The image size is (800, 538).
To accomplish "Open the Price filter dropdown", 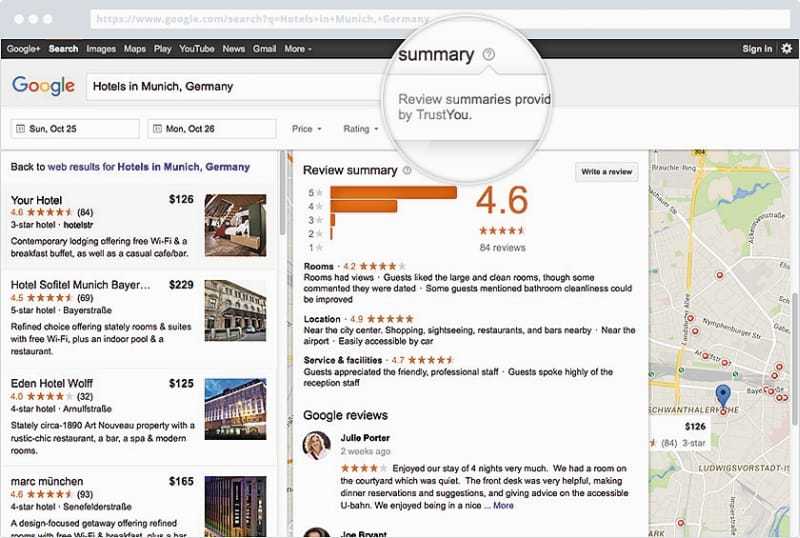I will pos(306,129).
